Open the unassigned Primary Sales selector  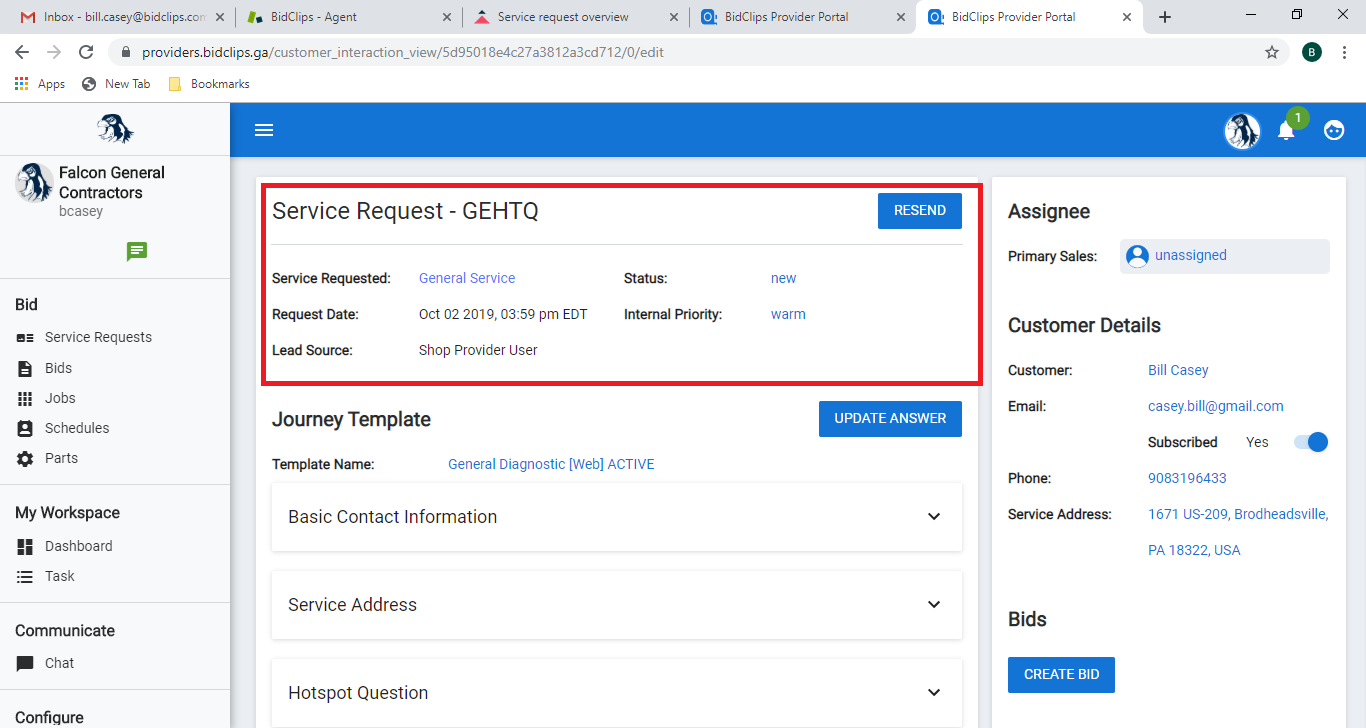(x=1225, y=256)
